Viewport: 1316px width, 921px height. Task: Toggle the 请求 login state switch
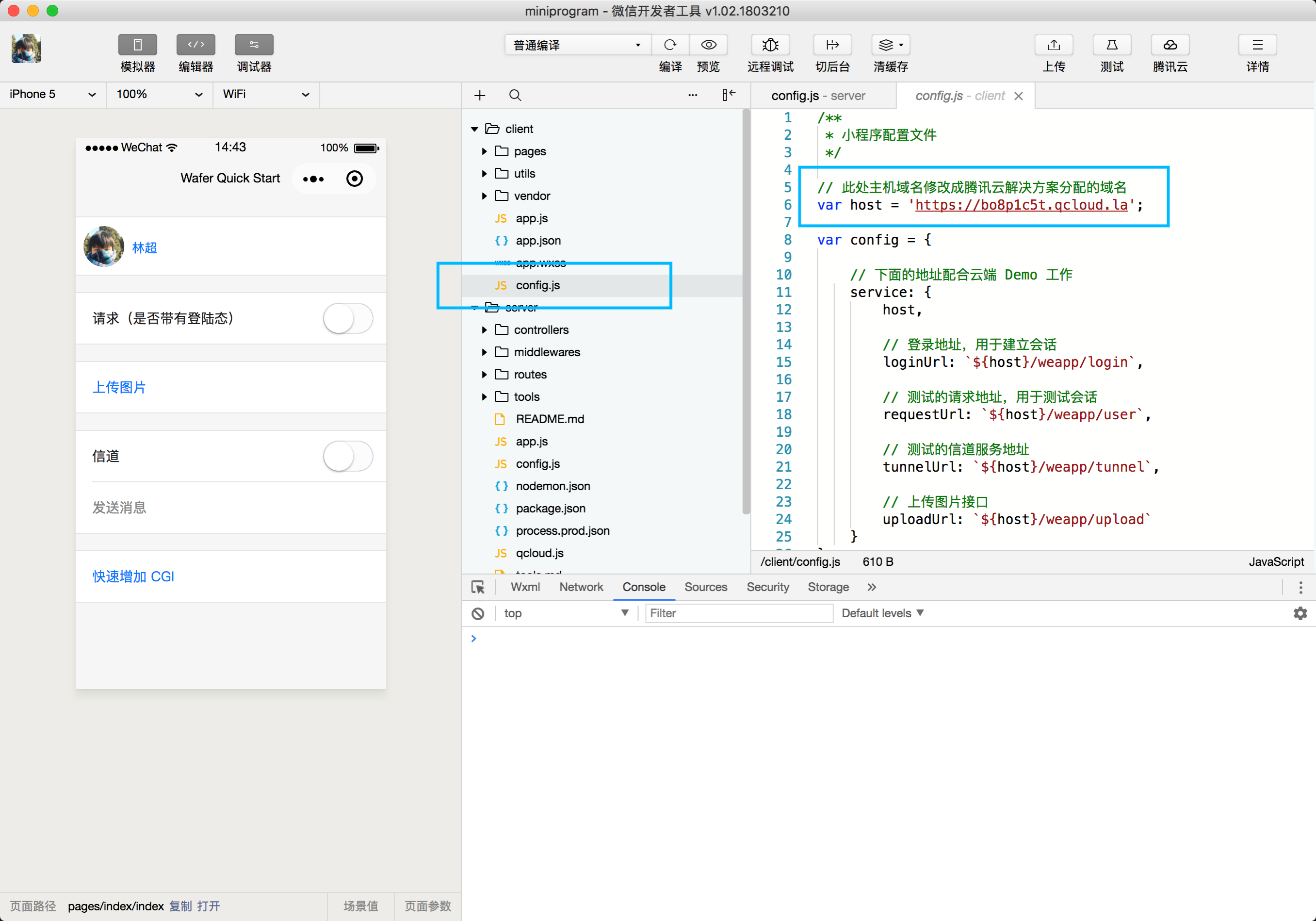tap(348, 318)
